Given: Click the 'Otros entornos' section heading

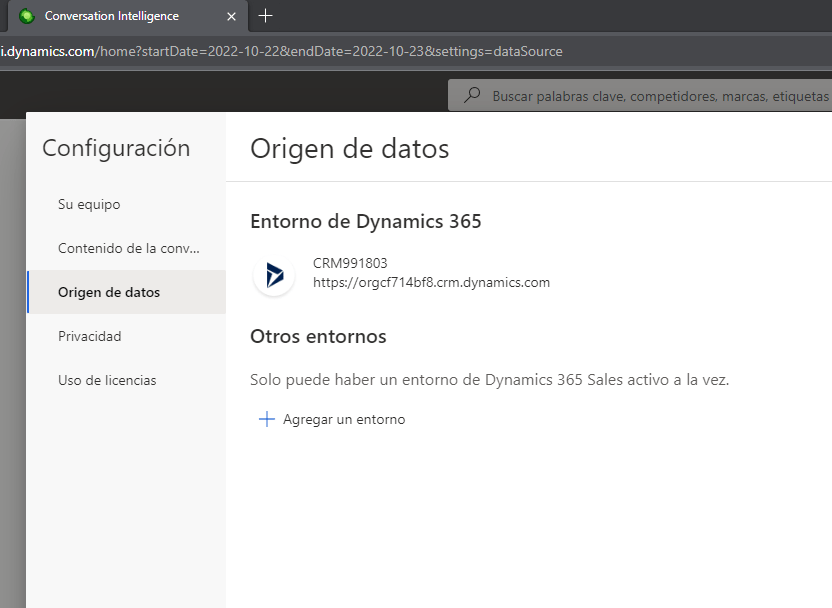Looking at the screenshot, I should point(318,336).
